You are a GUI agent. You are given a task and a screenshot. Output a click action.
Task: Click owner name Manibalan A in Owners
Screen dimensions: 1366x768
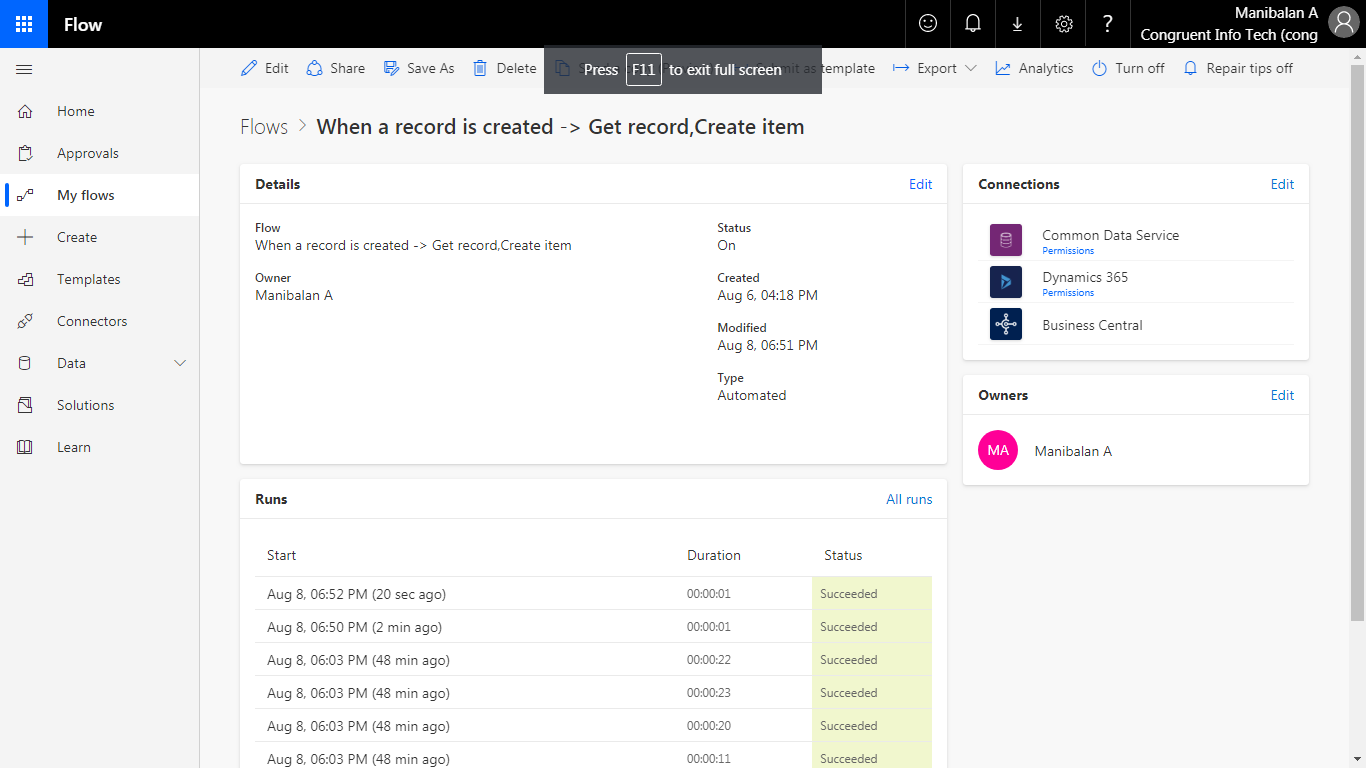(1073, 451)
